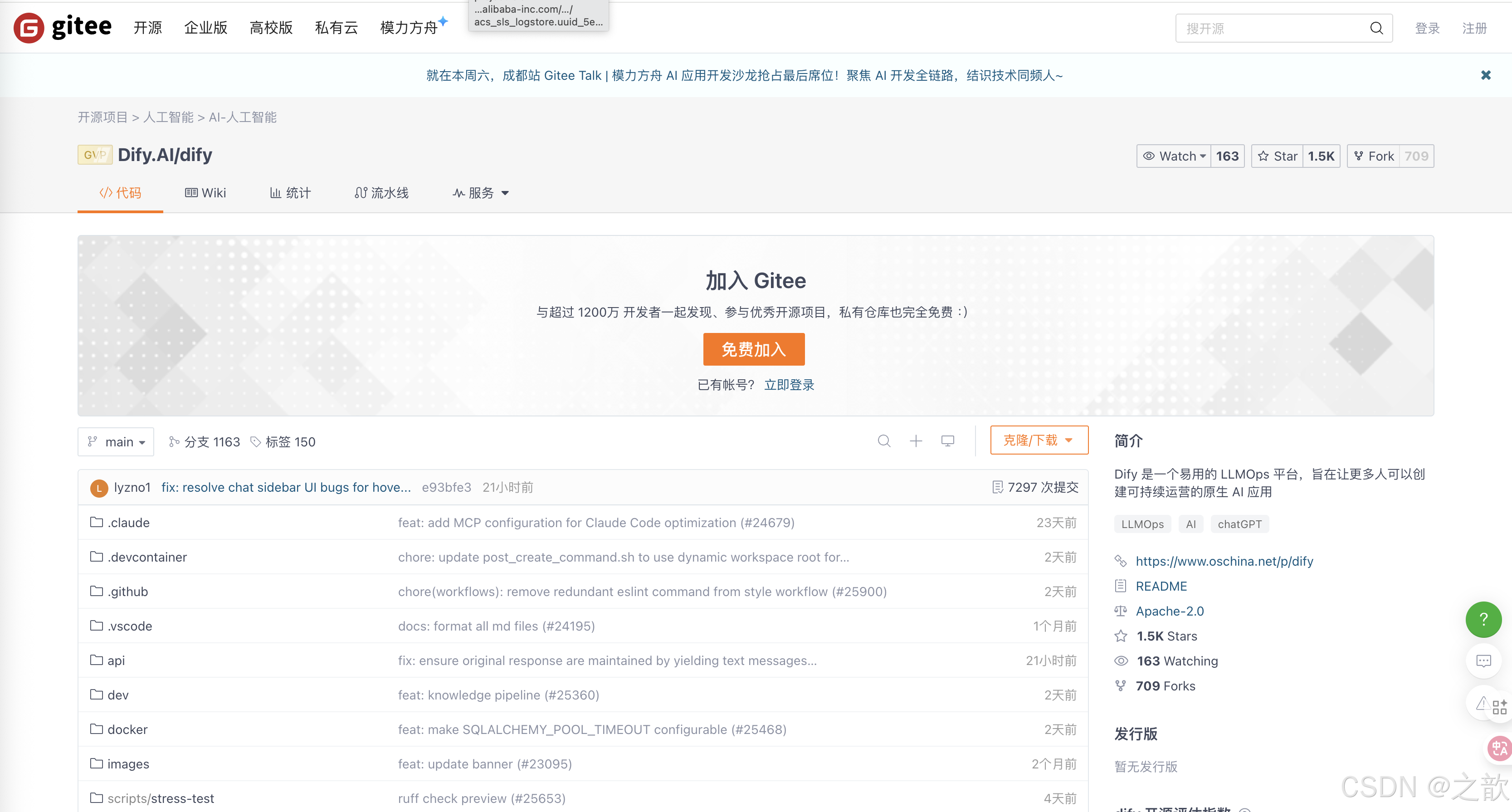Click the repository file search icon
The width and height of the screenshot is (1512, 812).
[x=884, y=441]
